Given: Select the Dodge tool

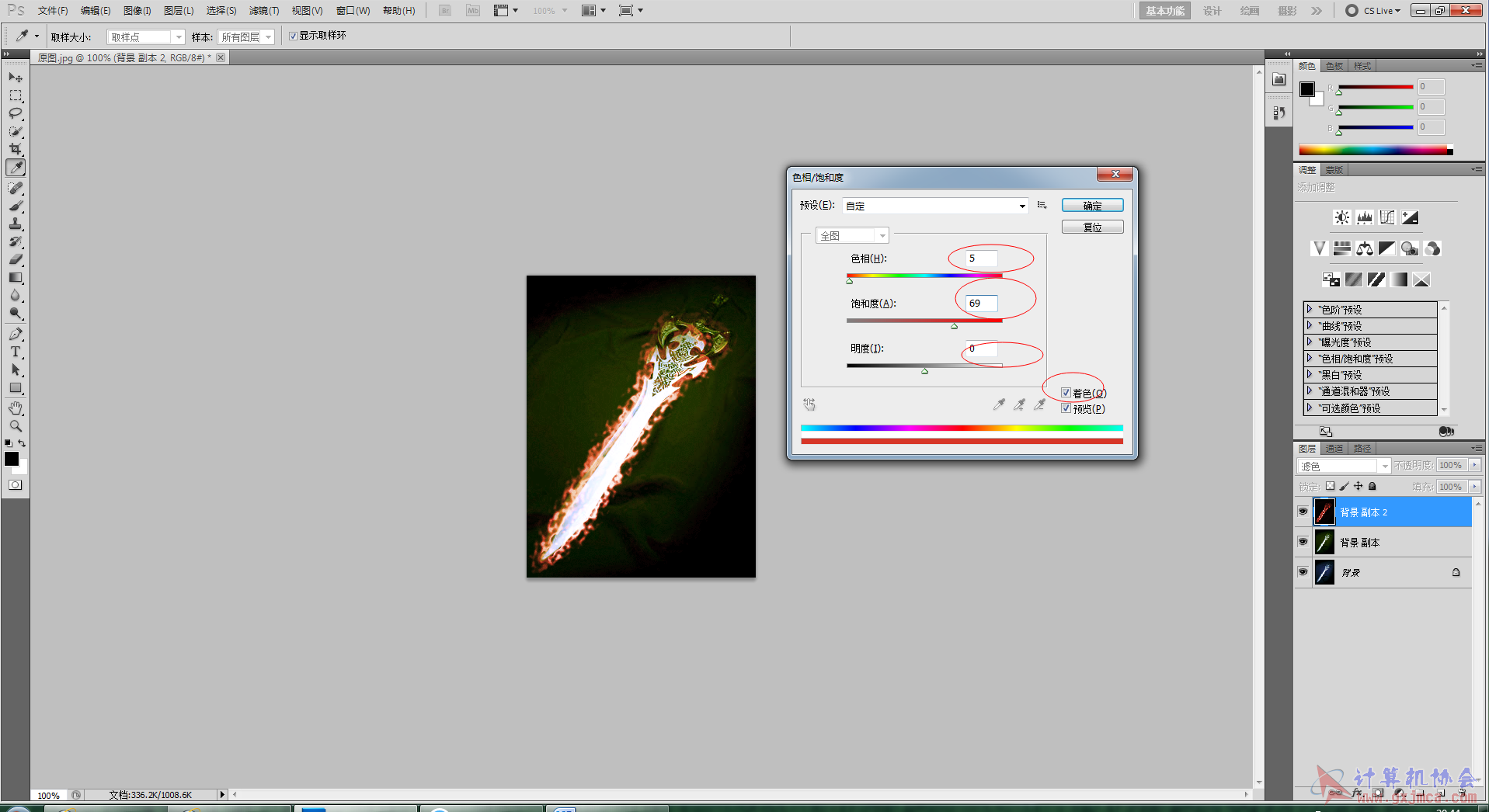Looking at the screenshot, I should 16,313.
